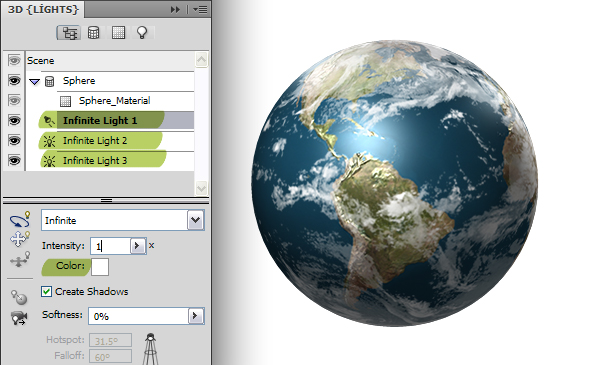Click point light at origin icon

click(19, 297)
